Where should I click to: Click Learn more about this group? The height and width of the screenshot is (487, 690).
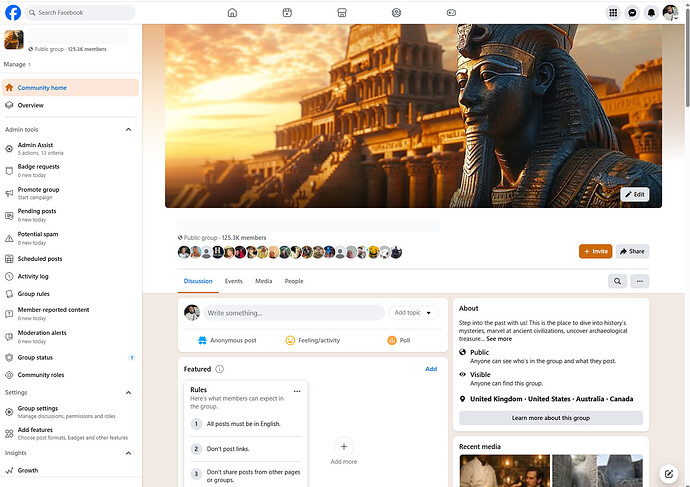click(550, 418)
